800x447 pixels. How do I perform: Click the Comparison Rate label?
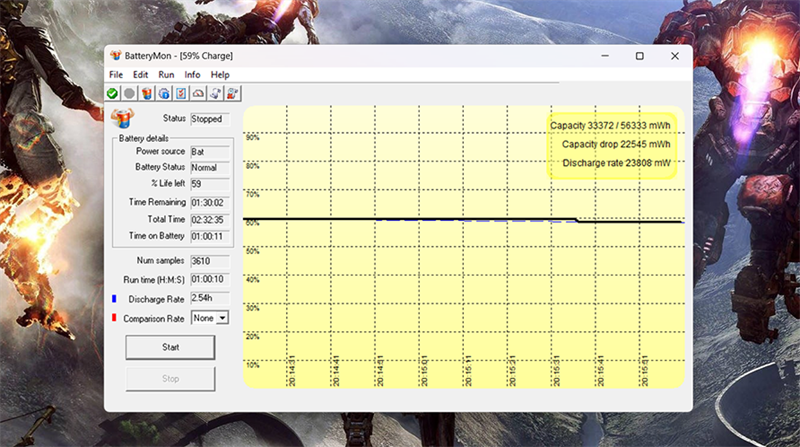tap(154, 318)
